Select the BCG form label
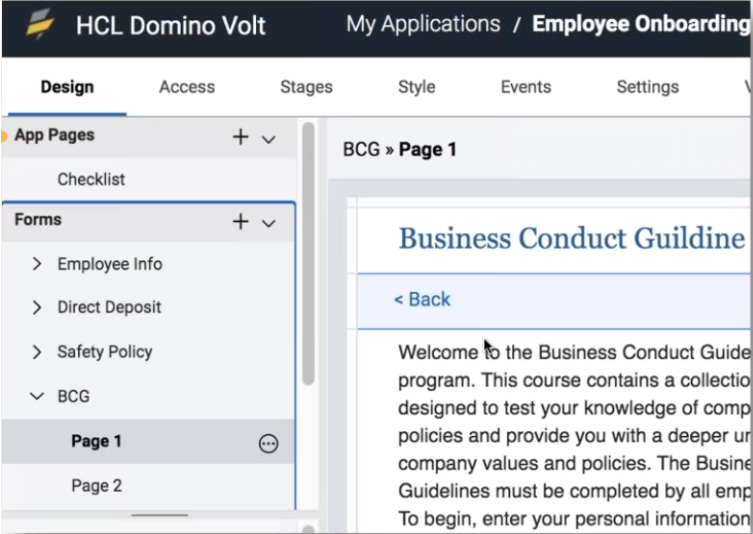The width and height of the screenshot is (753, 534). (73, 396)
